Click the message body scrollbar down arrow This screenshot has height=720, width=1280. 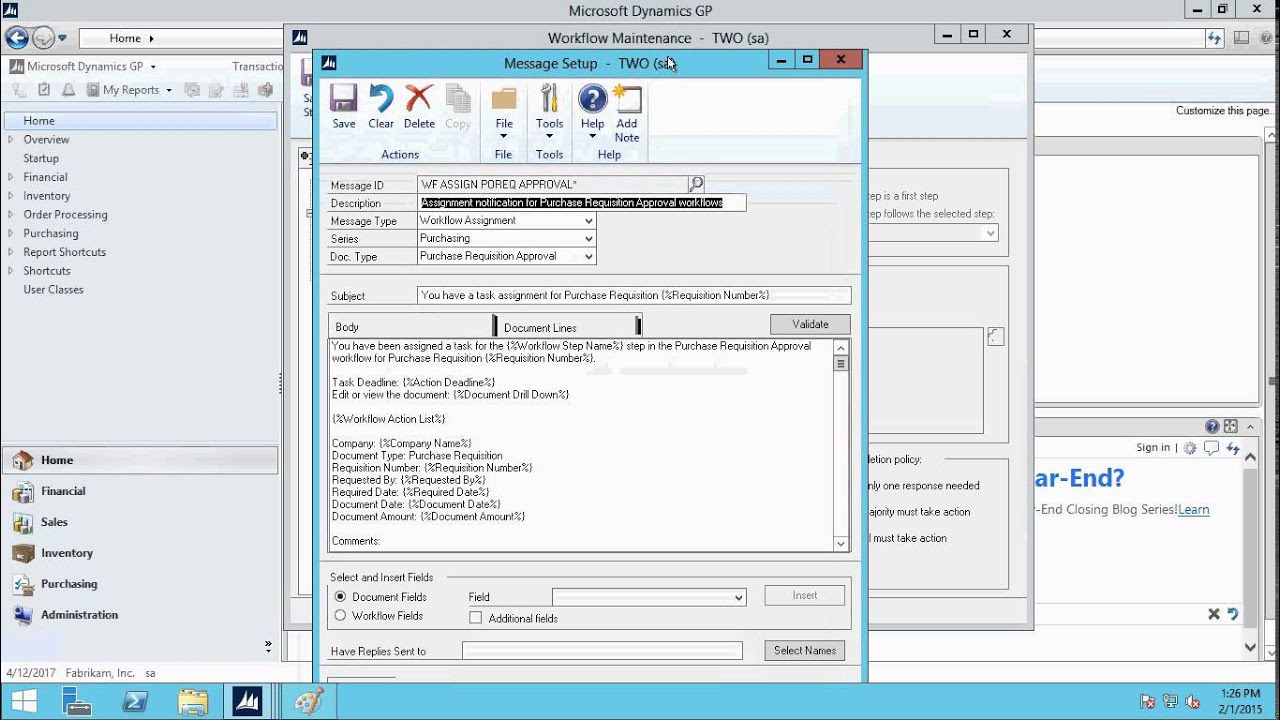click(x=841, y=543)
